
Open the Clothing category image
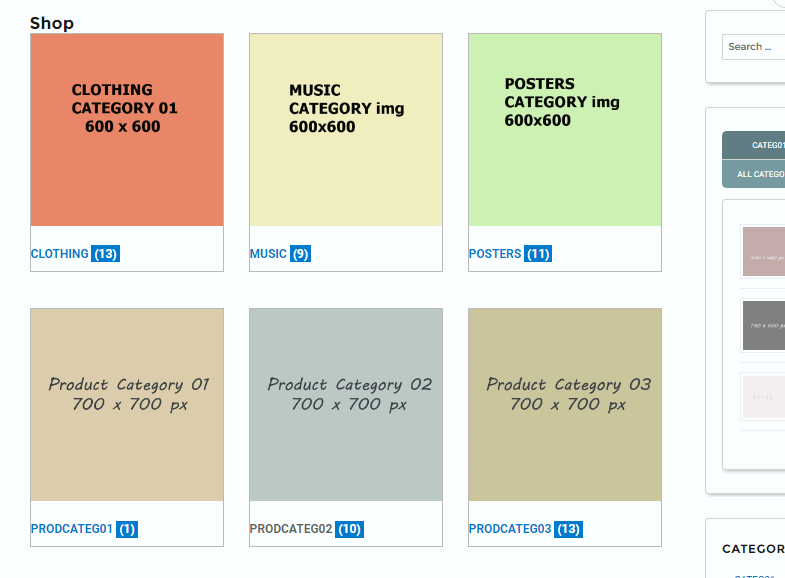(127, 130)
